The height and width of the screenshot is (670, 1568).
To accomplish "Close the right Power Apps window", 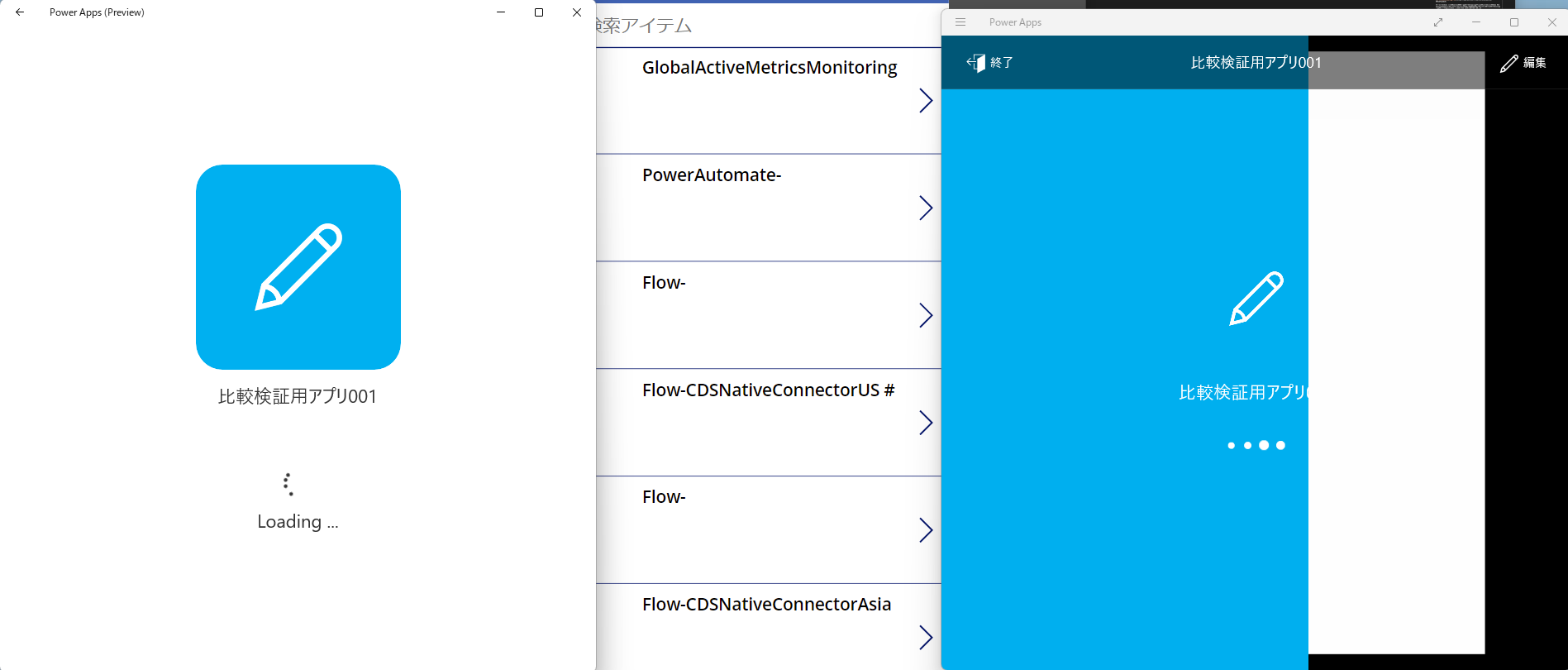I will [1552, 22].
